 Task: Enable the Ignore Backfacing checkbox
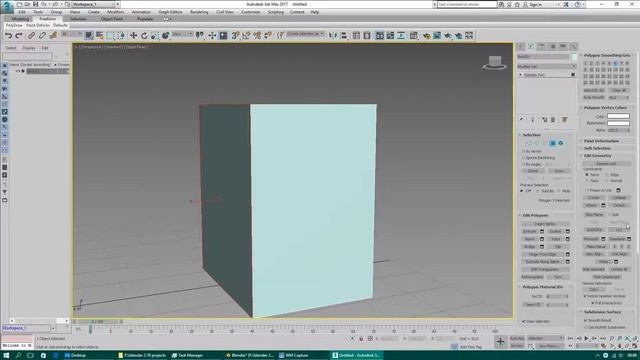point(524,158)
